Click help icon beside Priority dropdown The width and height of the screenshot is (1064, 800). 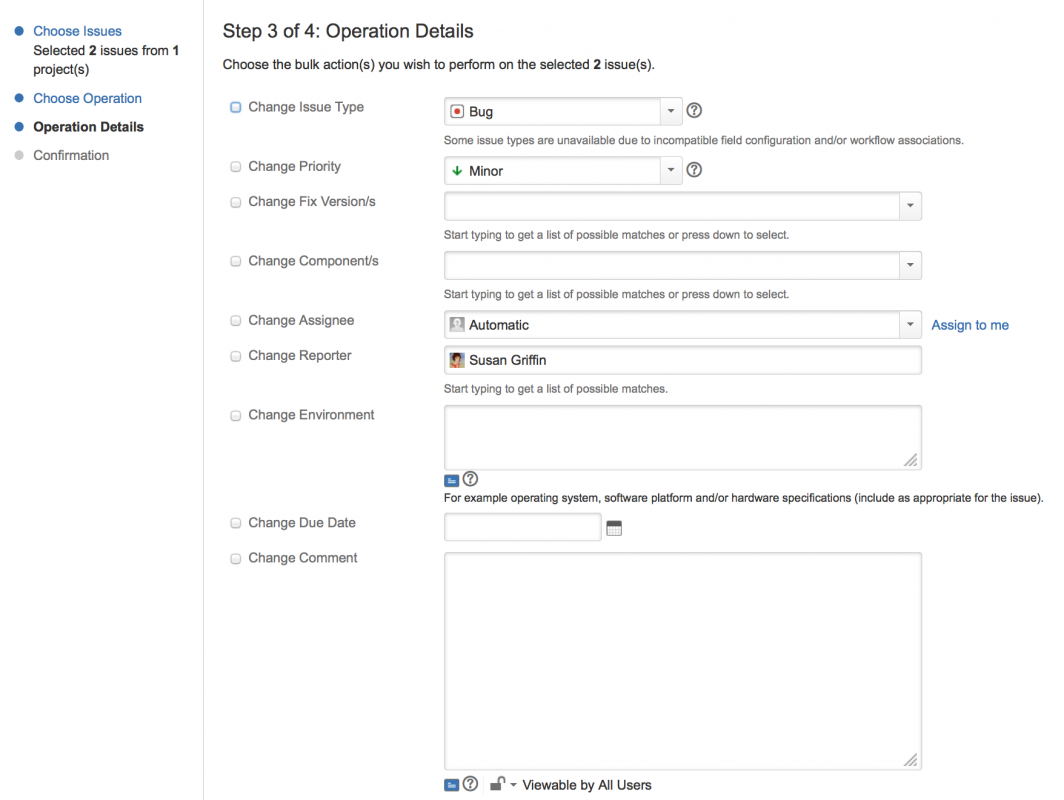pyautogui.click(x=695, y=170)
